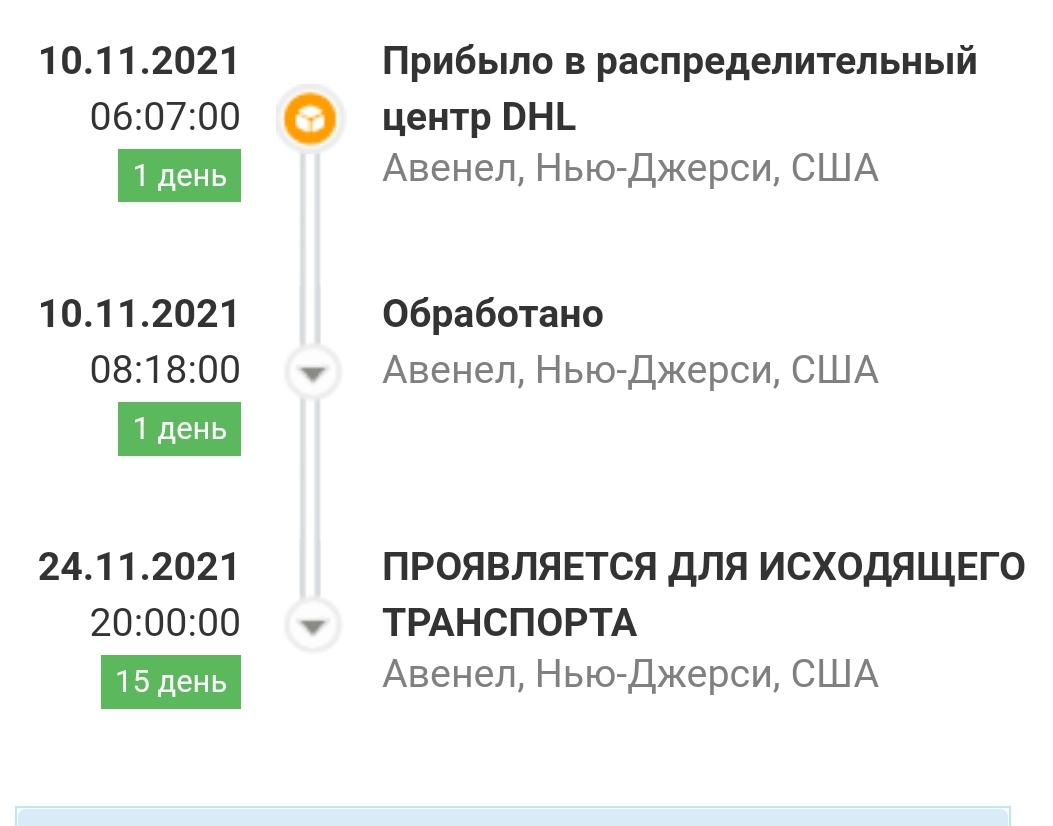Click location text under 'Обработано'
1053x826 pixels.
click(x=630, y=371)
